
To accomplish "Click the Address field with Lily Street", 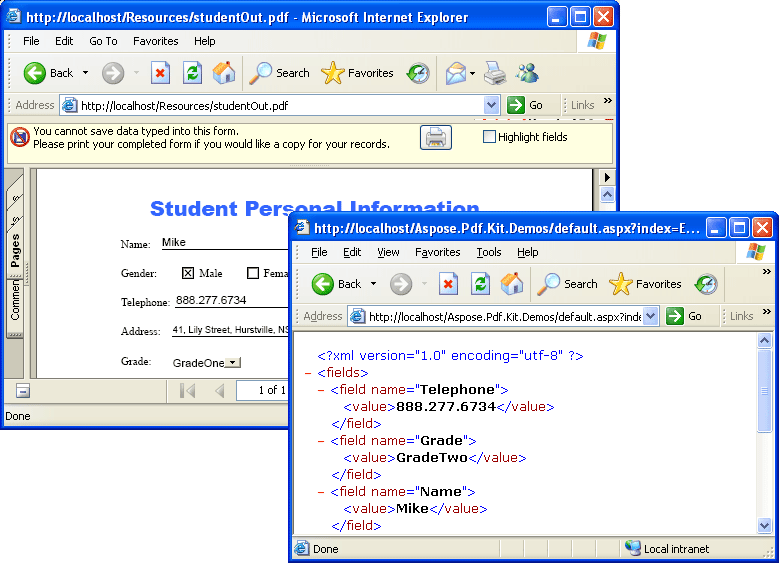I will tap(230, 330).
